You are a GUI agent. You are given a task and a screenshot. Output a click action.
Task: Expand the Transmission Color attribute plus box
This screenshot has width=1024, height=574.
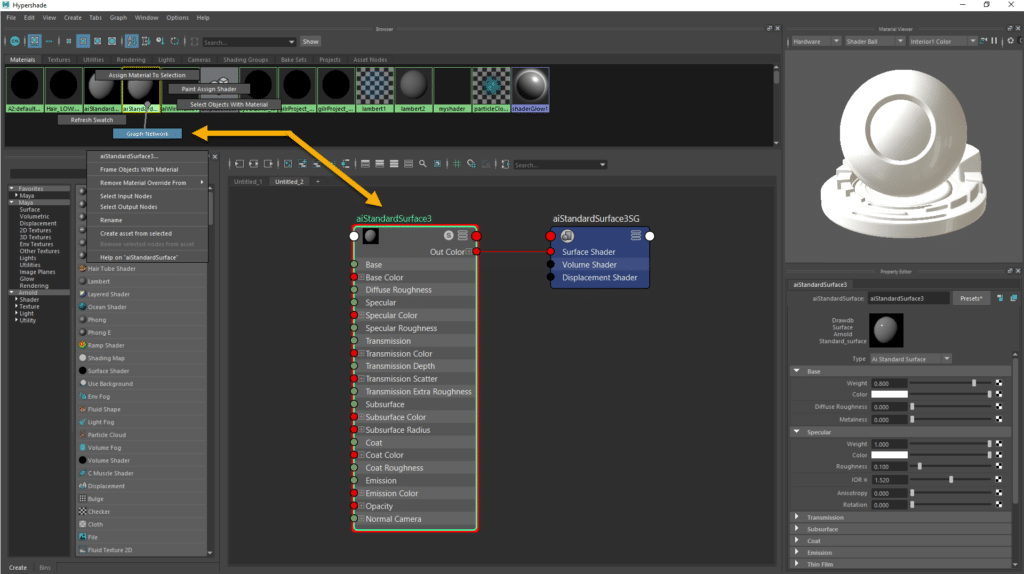point(361,353)
